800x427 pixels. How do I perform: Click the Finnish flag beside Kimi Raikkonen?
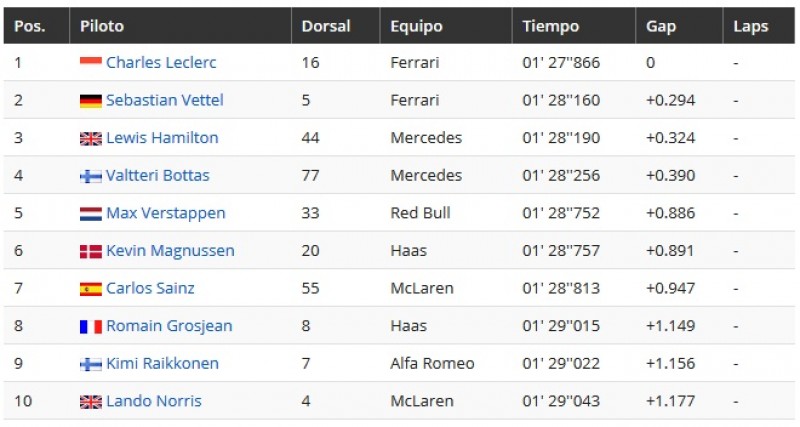[x=91, y=364]
